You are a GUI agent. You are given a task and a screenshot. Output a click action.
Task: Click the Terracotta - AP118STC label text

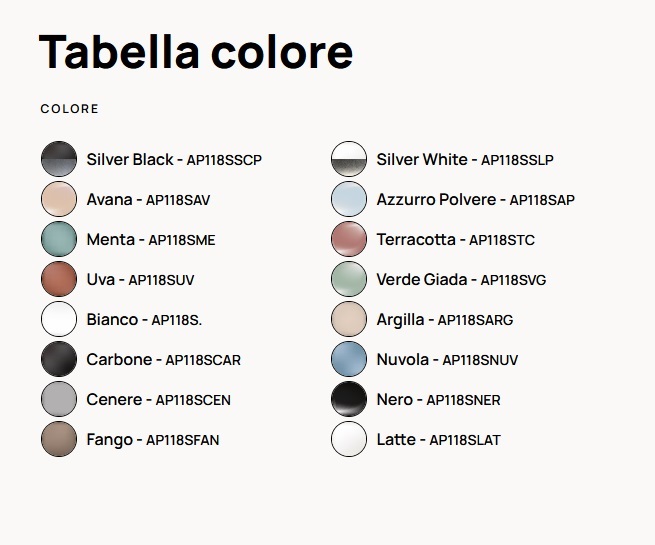pos(455,240)
